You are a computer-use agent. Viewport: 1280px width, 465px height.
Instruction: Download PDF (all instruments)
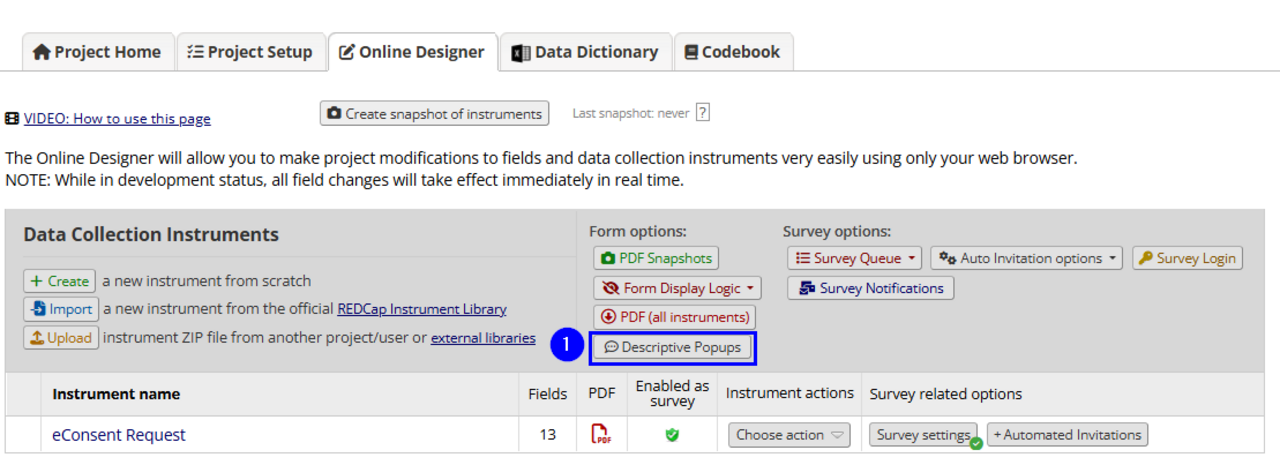pos(674,317)
